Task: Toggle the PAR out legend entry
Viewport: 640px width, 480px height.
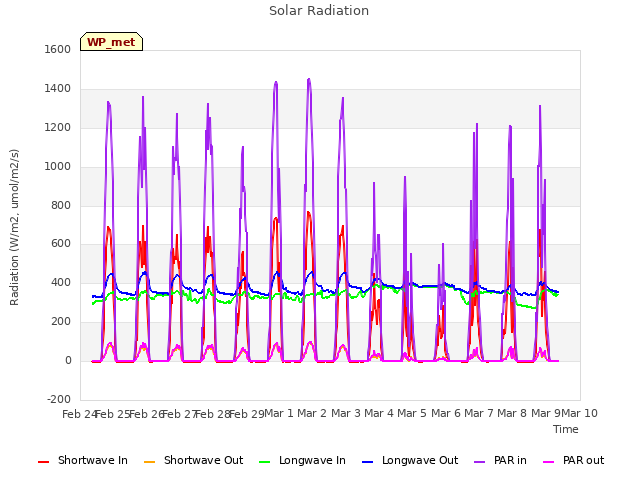Action: [573, 460]
